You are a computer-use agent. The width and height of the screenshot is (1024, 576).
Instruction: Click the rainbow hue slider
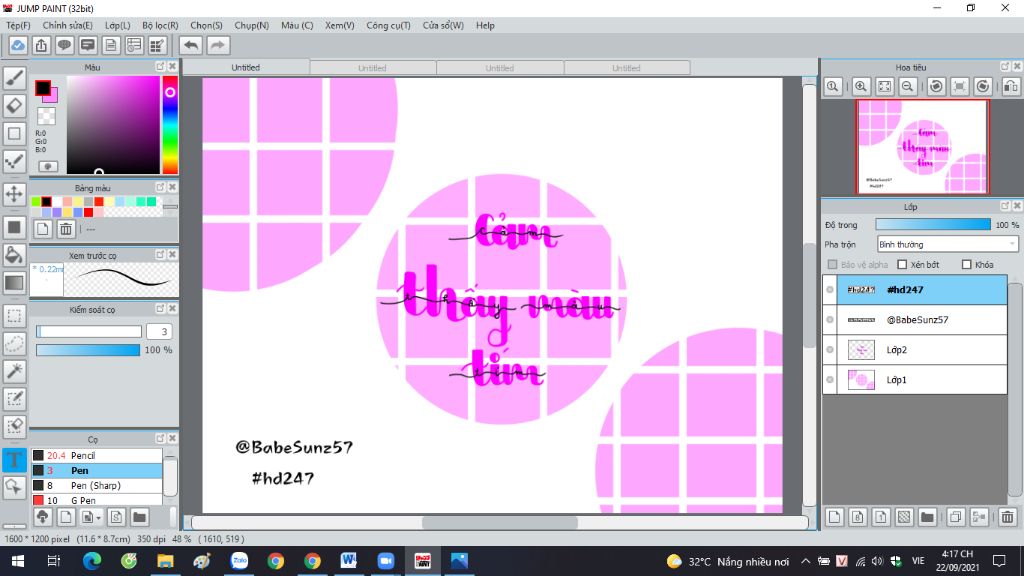tap(170, 125)
